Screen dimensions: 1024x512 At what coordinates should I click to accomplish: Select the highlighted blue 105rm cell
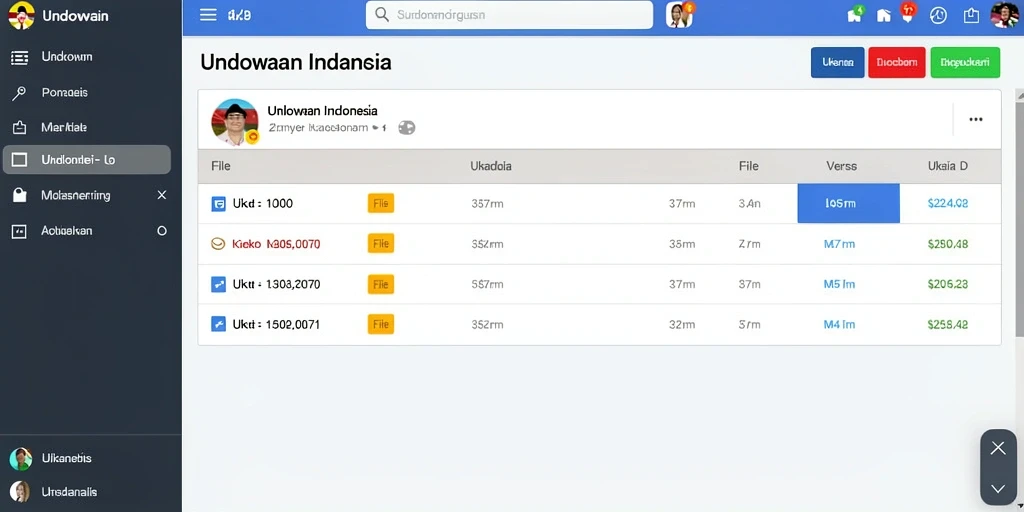(848, 203)
